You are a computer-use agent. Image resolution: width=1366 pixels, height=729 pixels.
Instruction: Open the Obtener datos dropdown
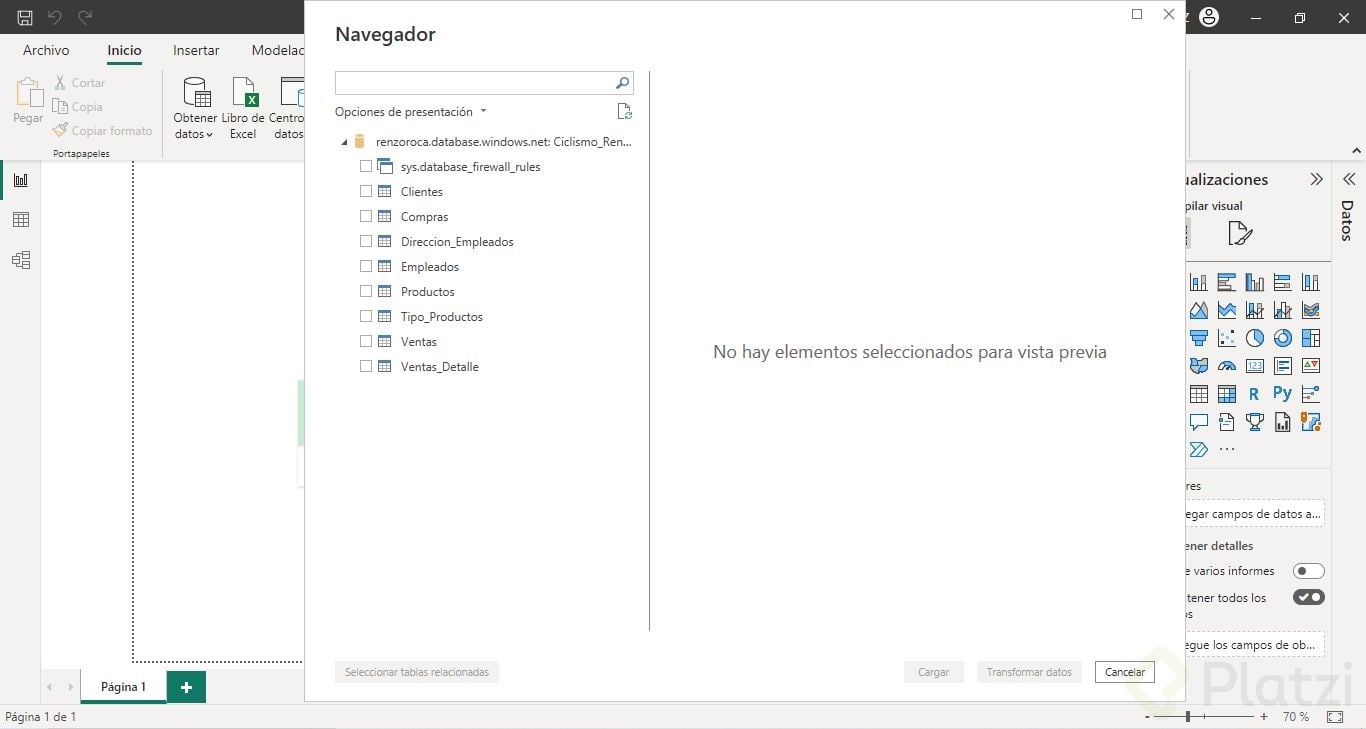[x=194, y=108]
